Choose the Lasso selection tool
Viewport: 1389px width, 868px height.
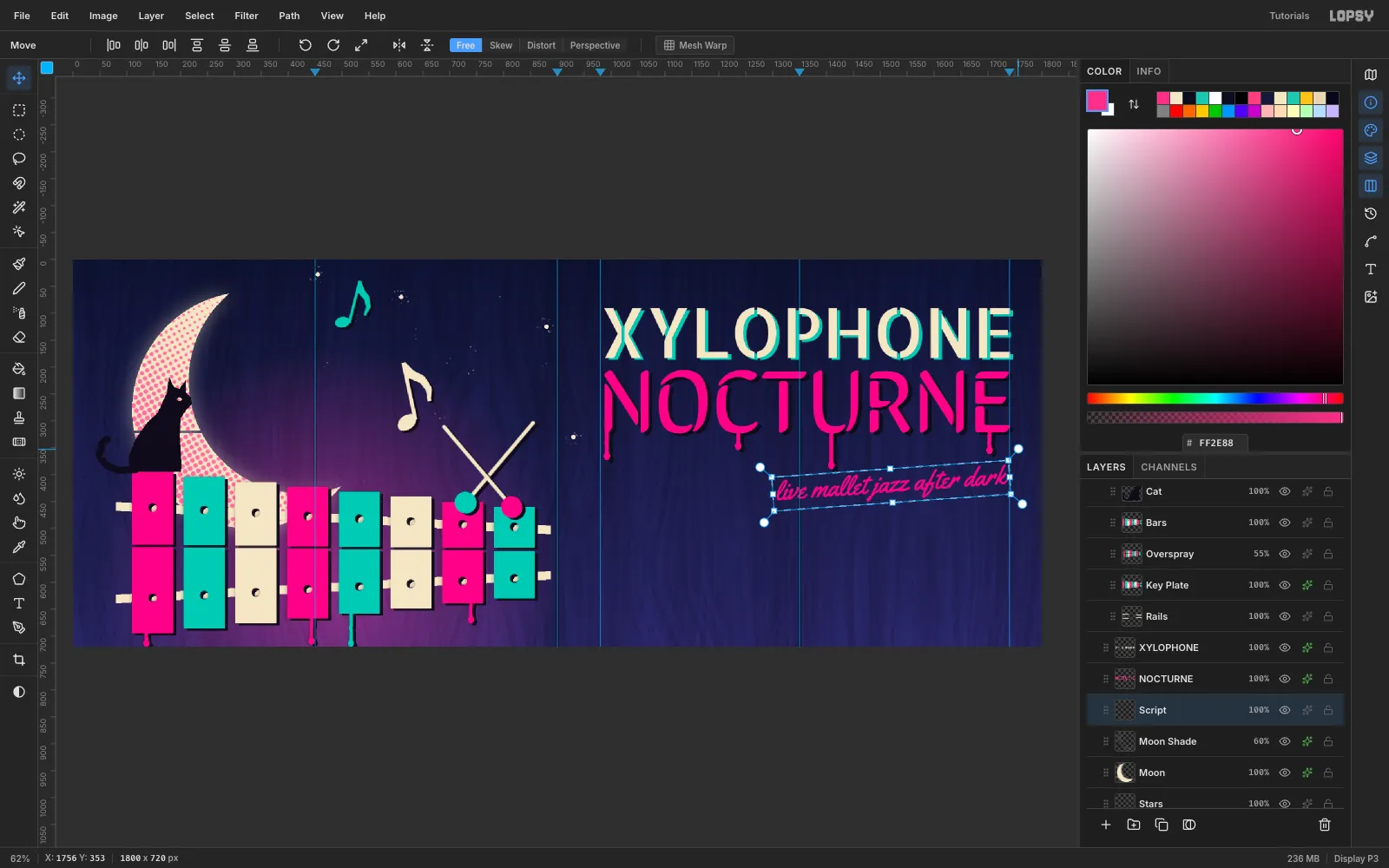click(19, 159)
